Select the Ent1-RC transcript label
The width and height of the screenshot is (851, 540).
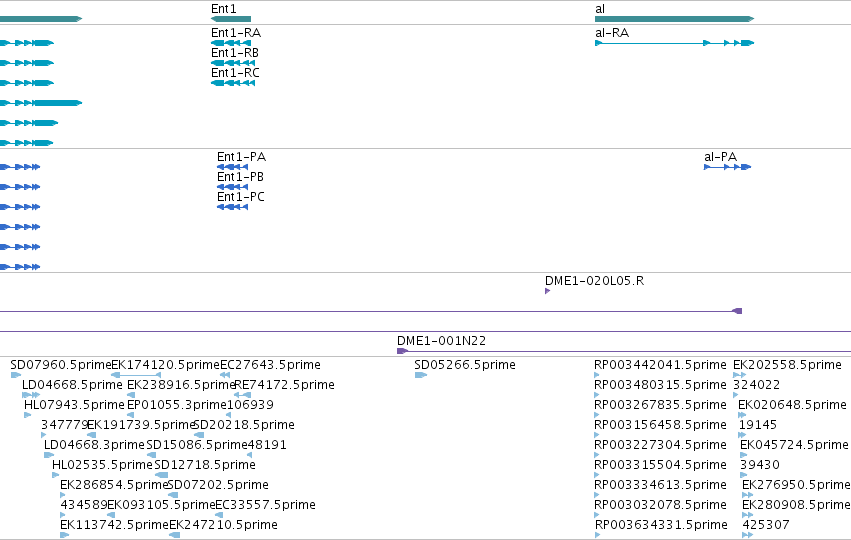pos(236,73)
